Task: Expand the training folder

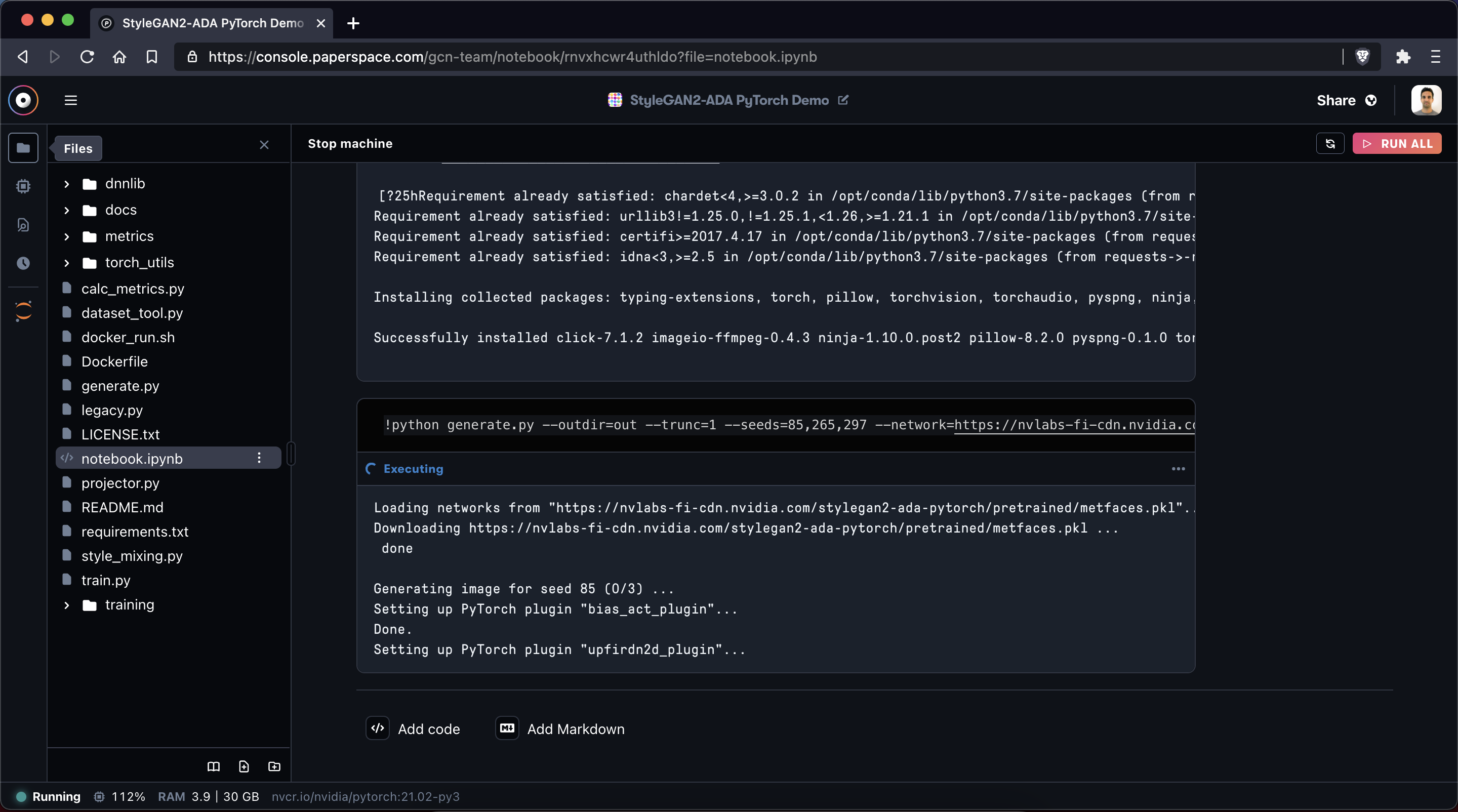Action: (x=66, y=605)
